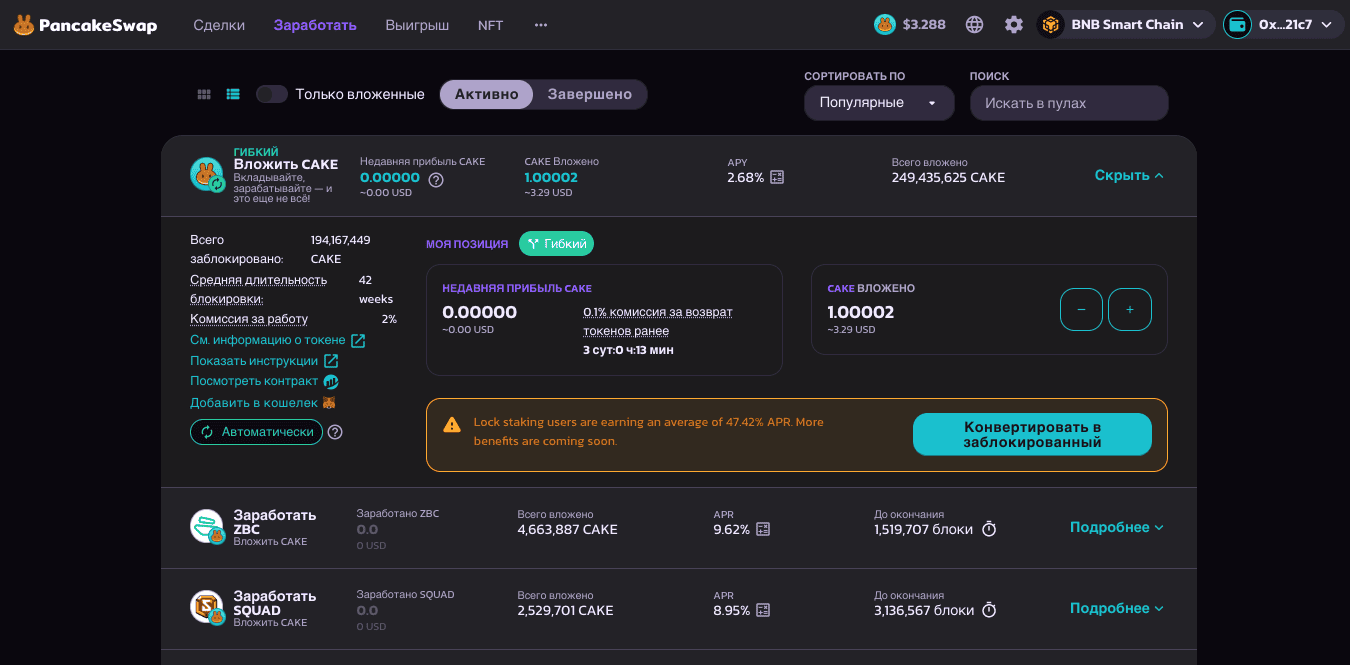1350x665 pixels.
Task: Open the Сделки menu
Action: pos(219,25)
